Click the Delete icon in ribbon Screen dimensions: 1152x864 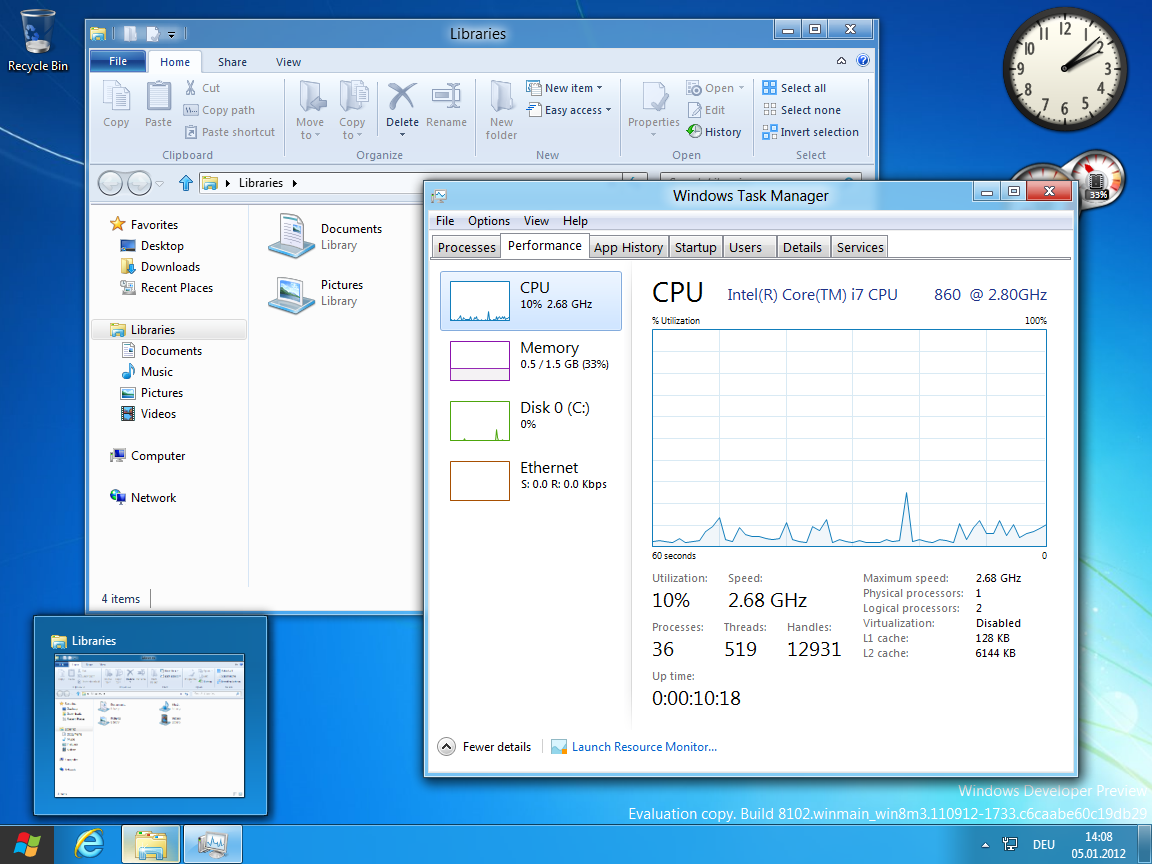(402, 98)
